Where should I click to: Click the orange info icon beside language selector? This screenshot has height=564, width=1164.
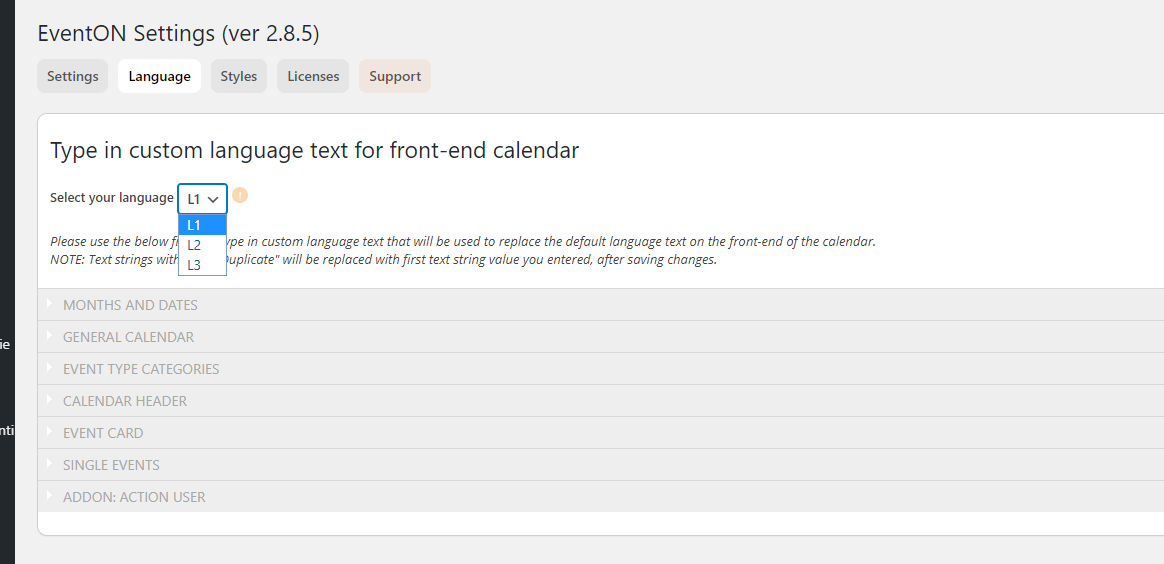[x=240, y=195]
